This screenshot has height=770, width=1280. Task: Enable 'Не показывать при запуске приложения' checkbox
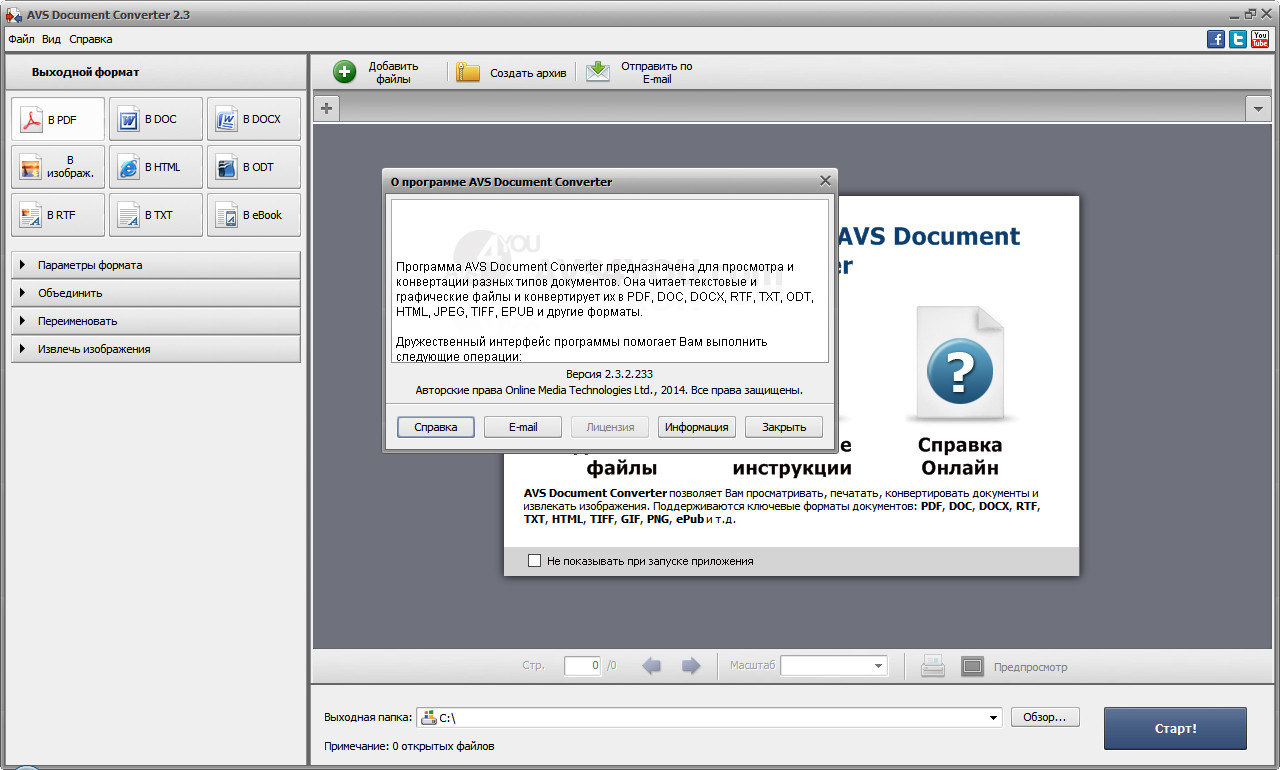click(x=535, y=561)
